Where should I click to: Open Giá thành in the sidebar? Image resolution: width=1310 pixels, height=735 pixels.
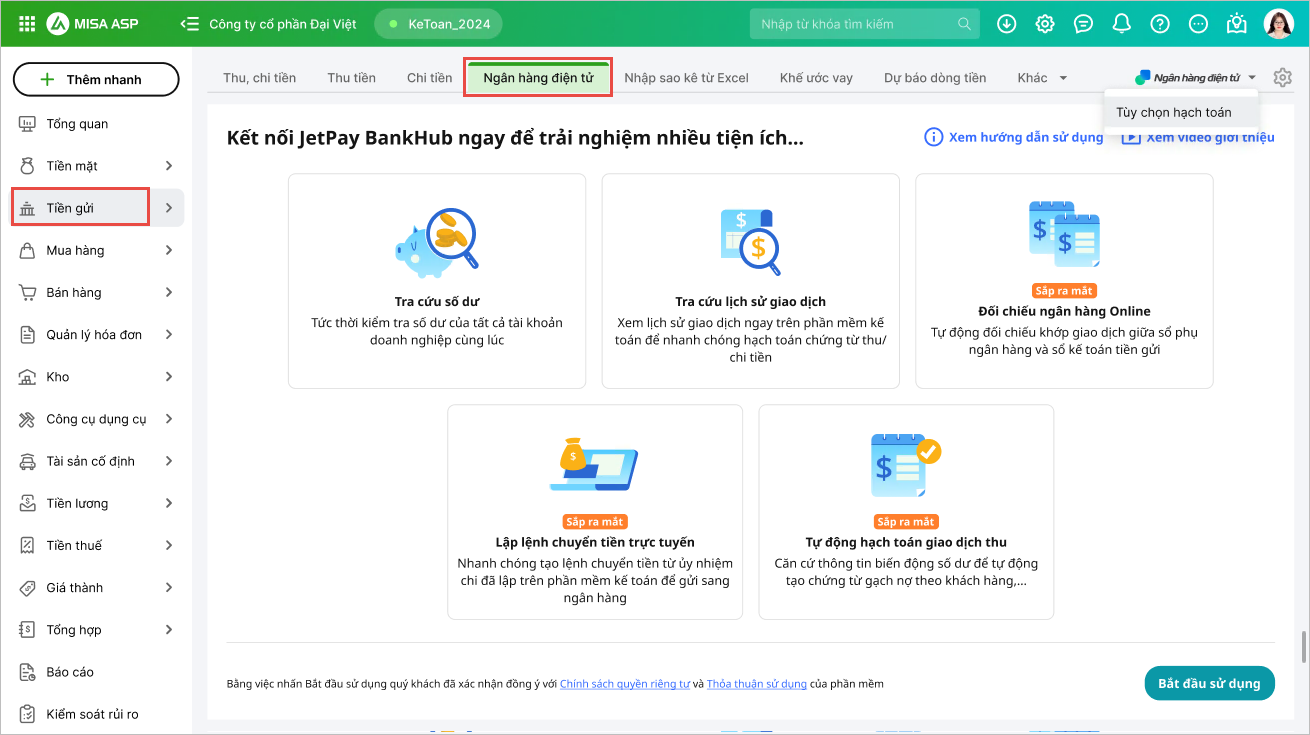click(x=96, y=588)
